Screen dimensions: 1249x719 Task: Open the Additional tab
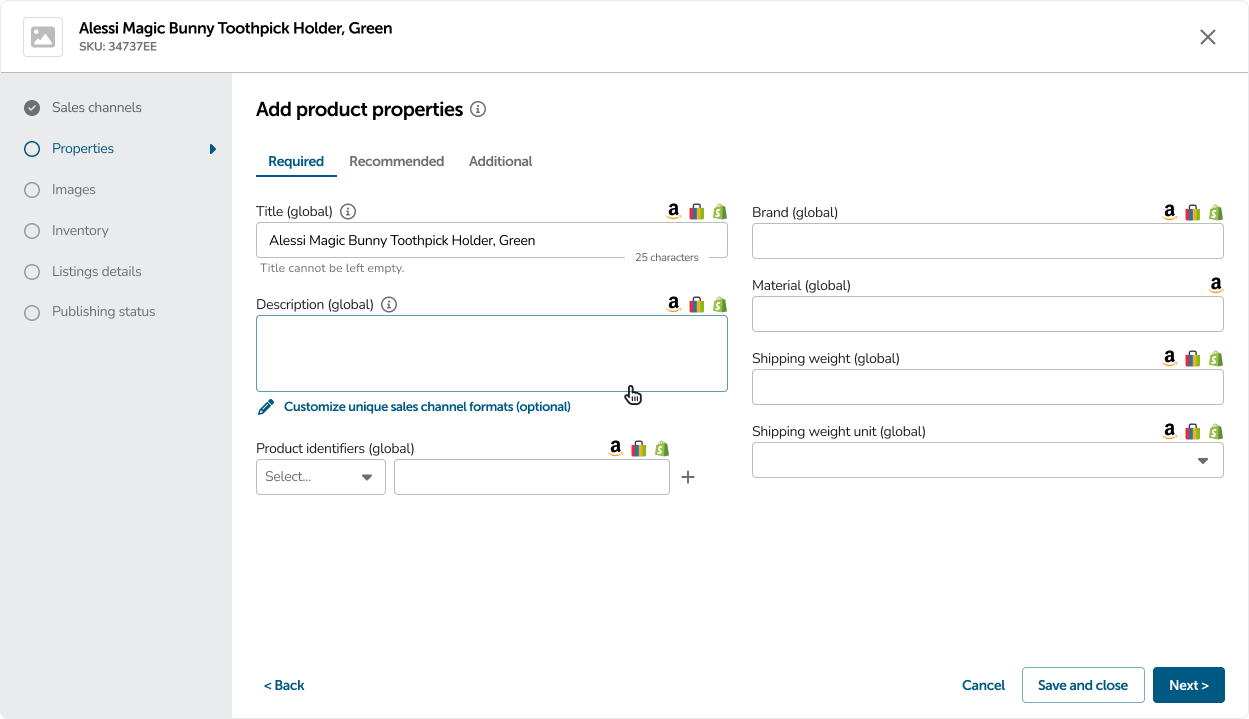[x=500, y=161]
